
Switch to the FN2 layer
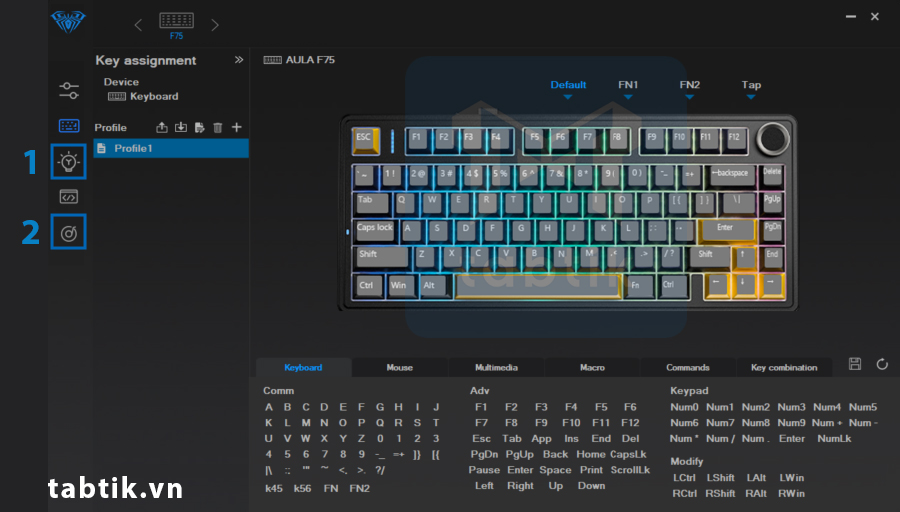pyautogui.click(x=689, y=87)
